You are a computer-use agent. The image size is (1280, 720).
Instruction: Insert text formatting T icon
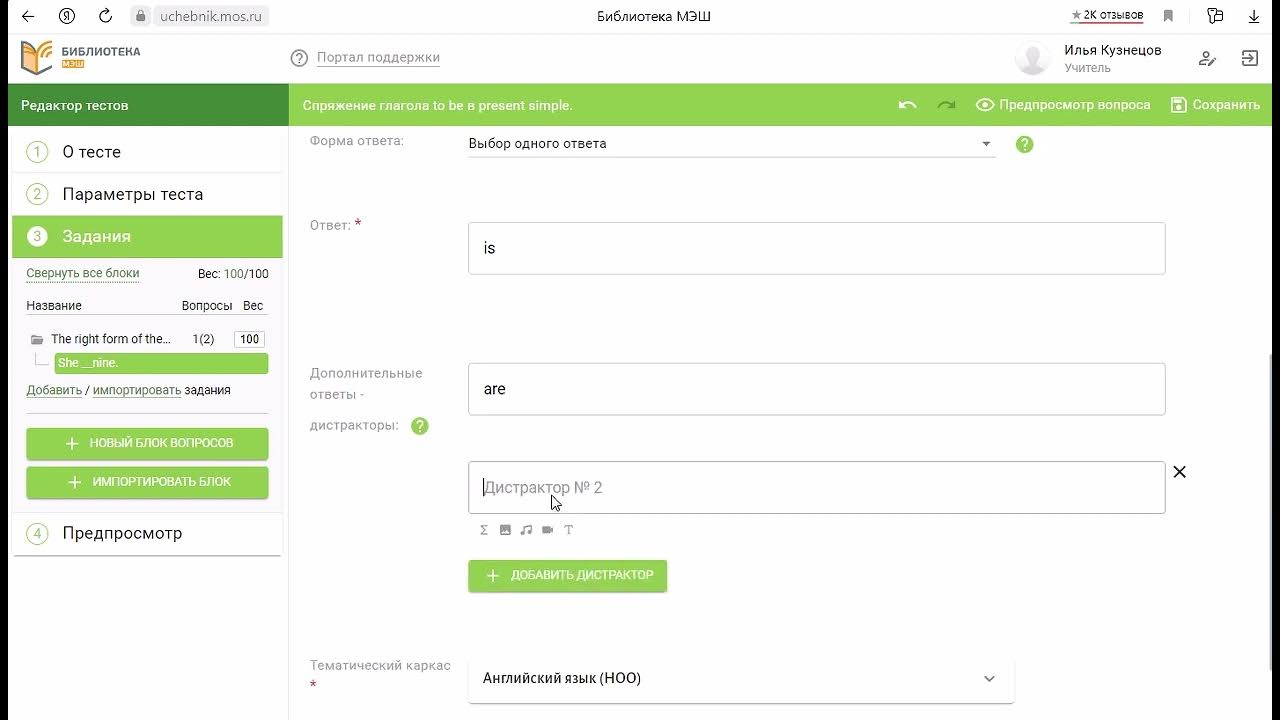tap(568, 530)
